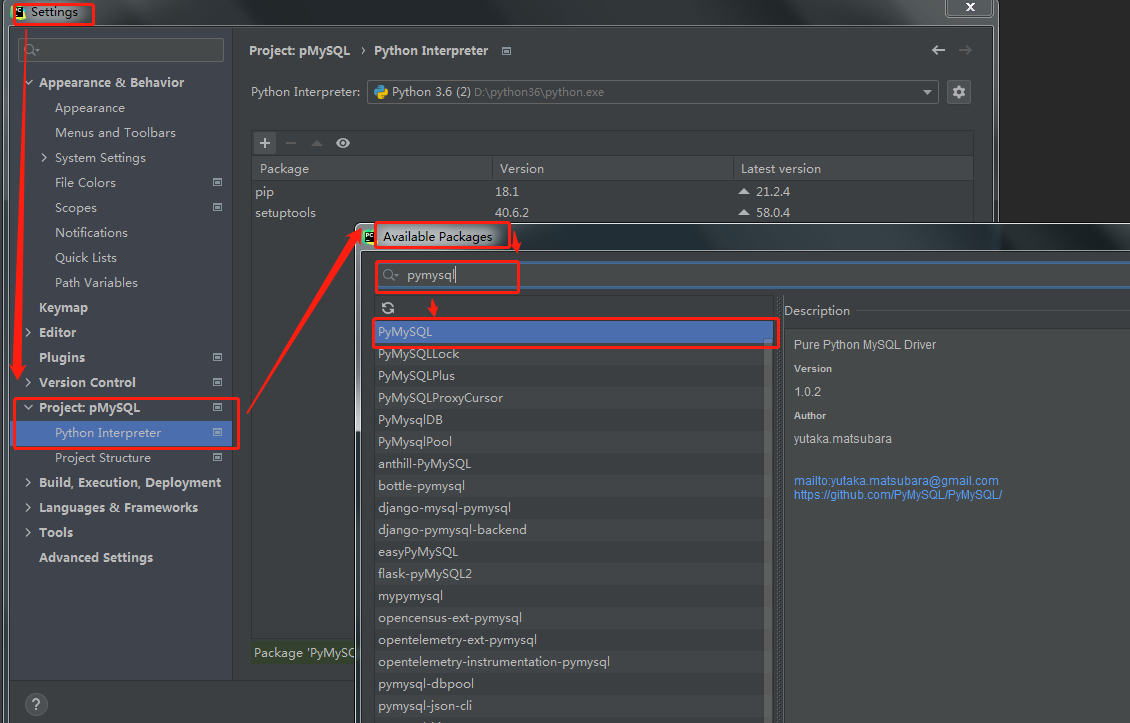Expand Build, Execution, Deployment section
This screenshot has width=1130, height=723.
point(29,482)
